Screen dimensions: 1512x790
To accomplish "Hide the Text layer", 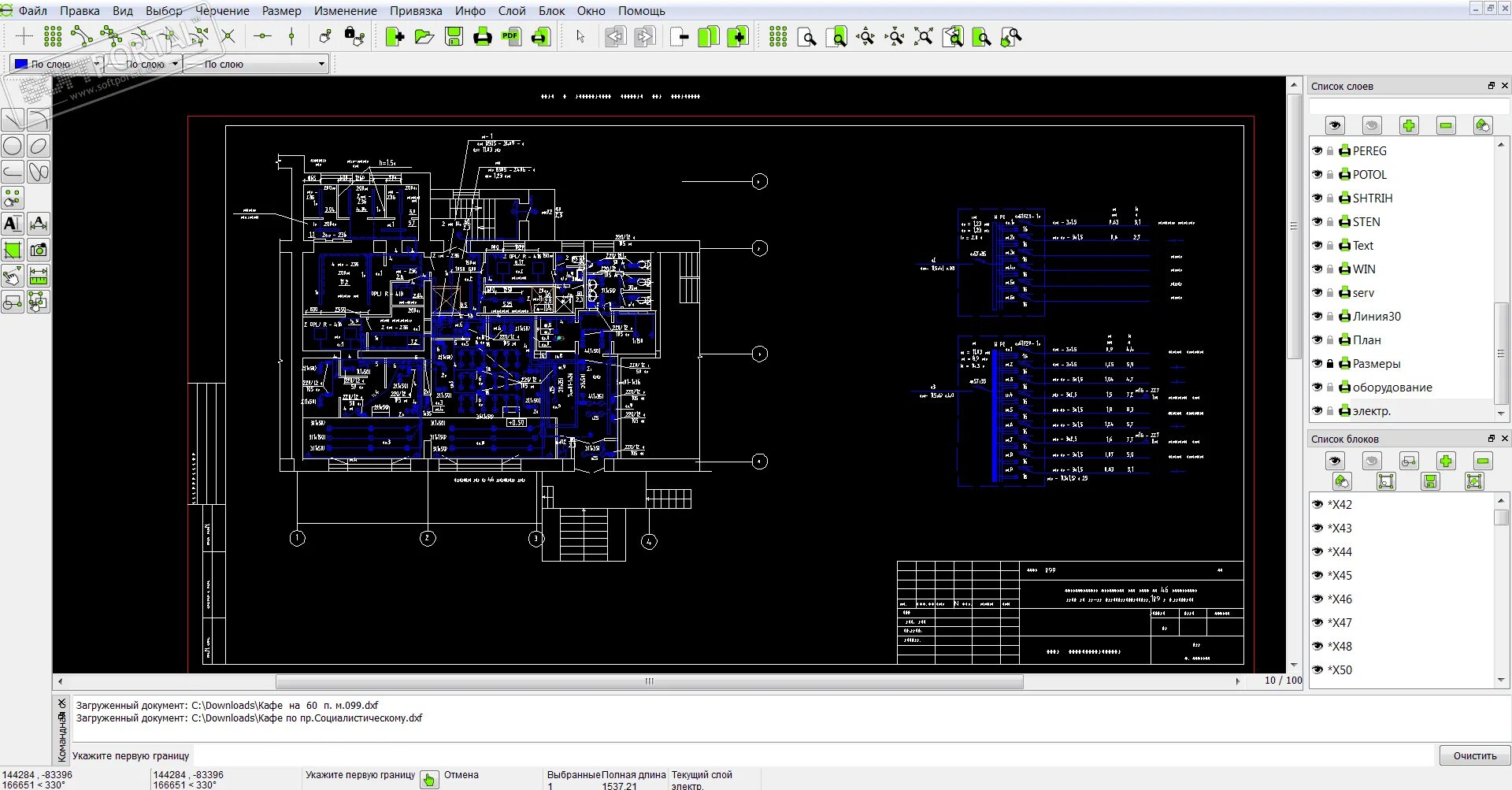I will pos(1317,245).
